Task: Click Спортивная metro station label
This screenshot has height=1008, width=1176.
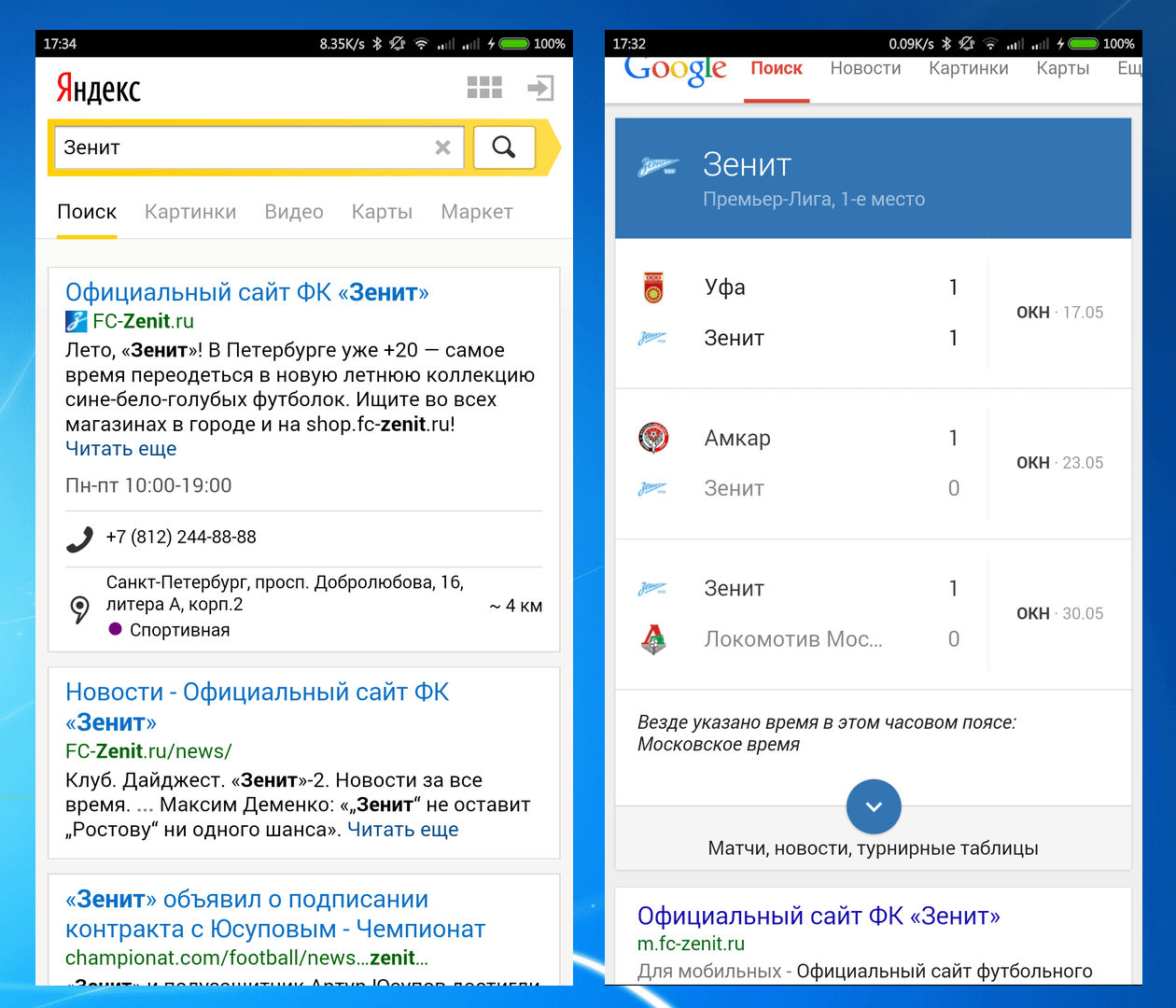Action: pyautogui.click(x=179, y=630)
